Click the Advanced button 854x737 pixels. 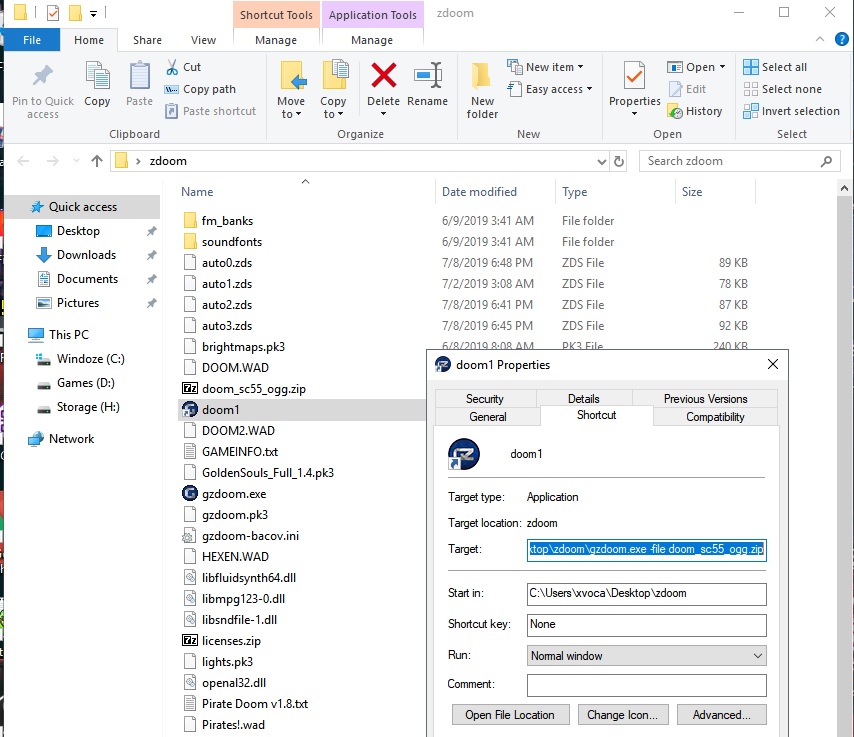coord(722,715)
